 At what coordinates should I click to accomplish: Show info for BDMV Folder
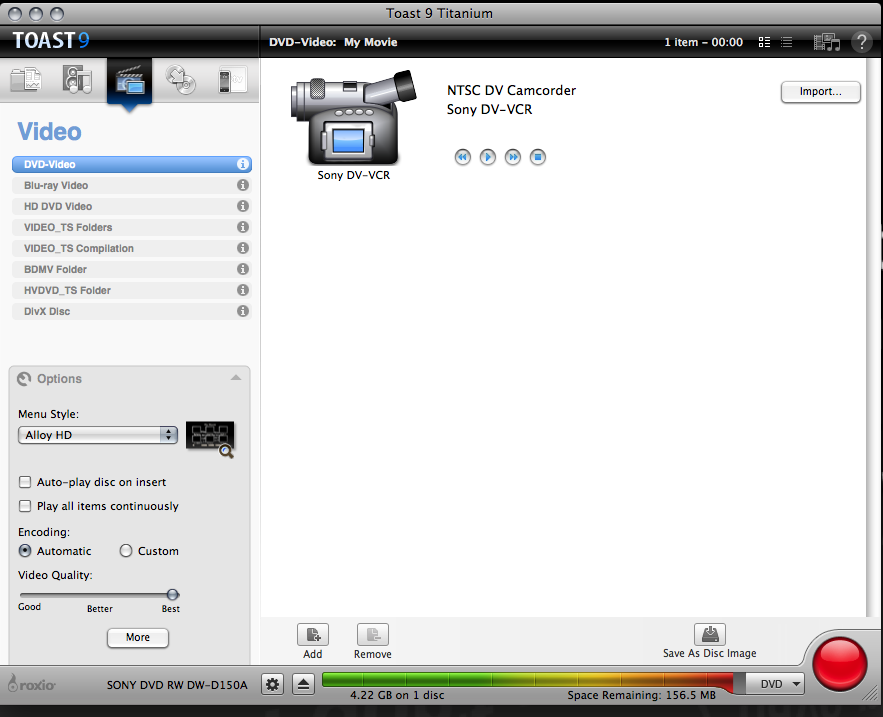point(243,269)
